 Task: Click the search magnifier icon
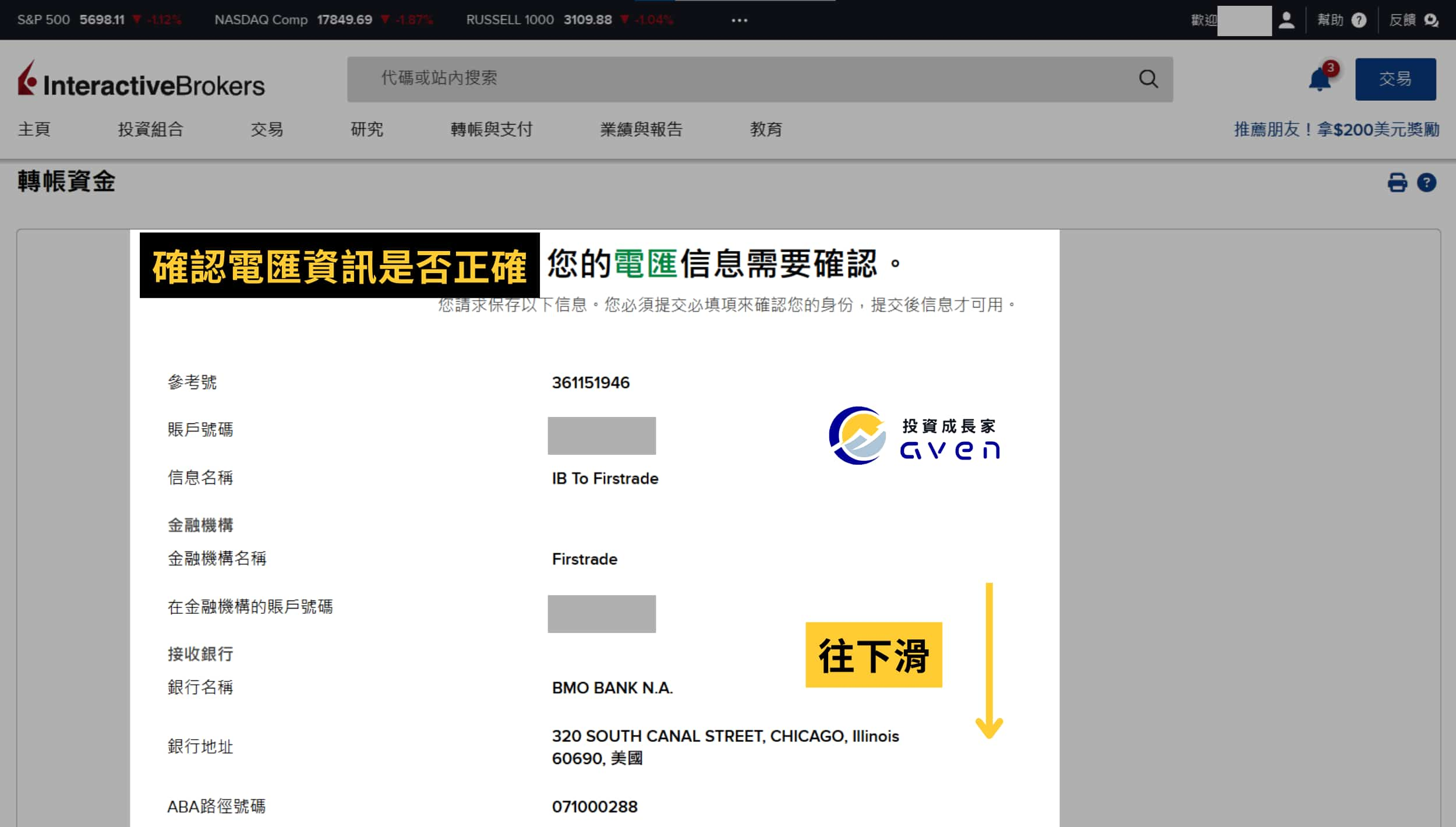click(x=1148, y=79)
